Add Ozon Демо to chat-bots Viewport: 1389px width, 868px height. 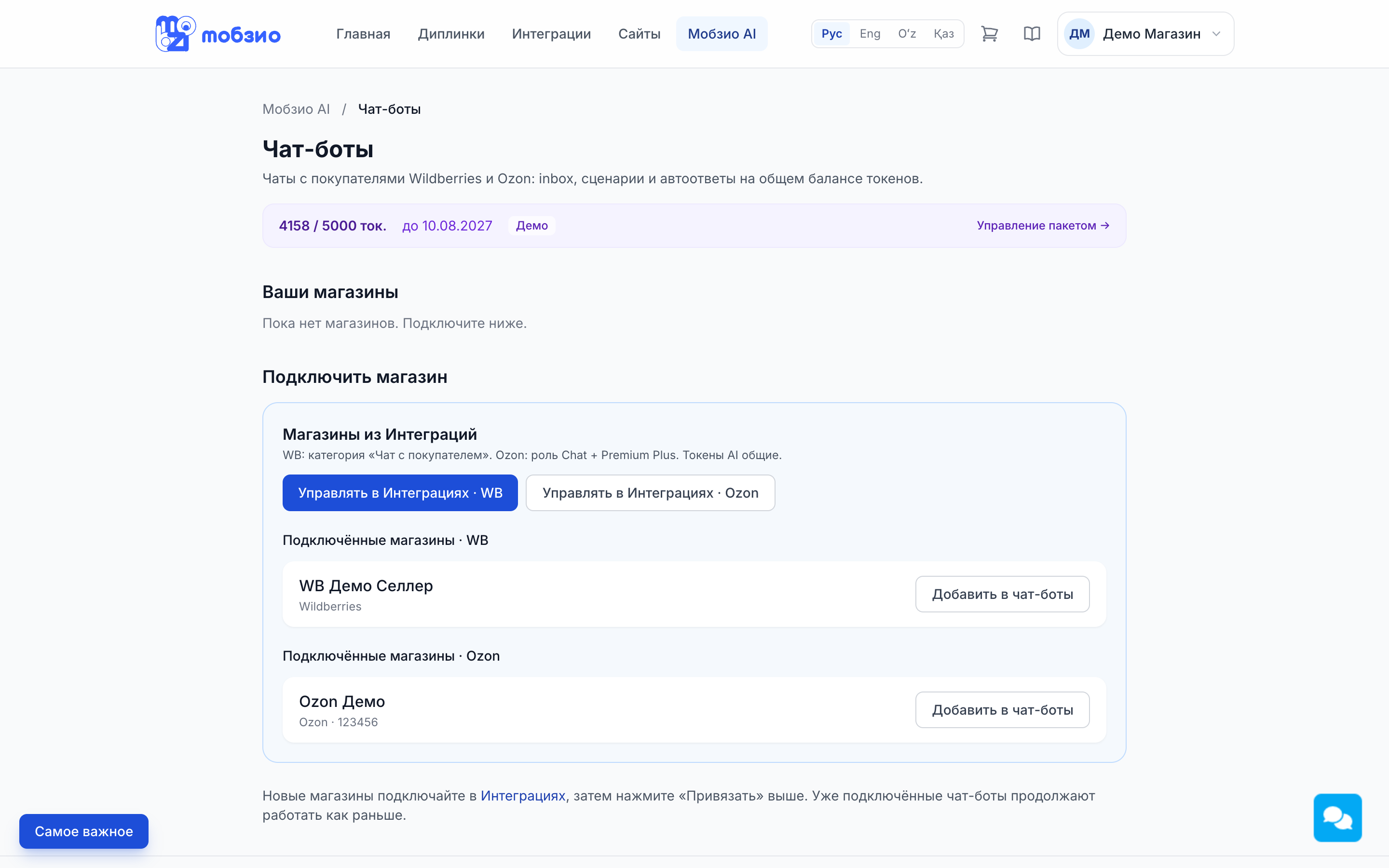[x=1002, y=709]
